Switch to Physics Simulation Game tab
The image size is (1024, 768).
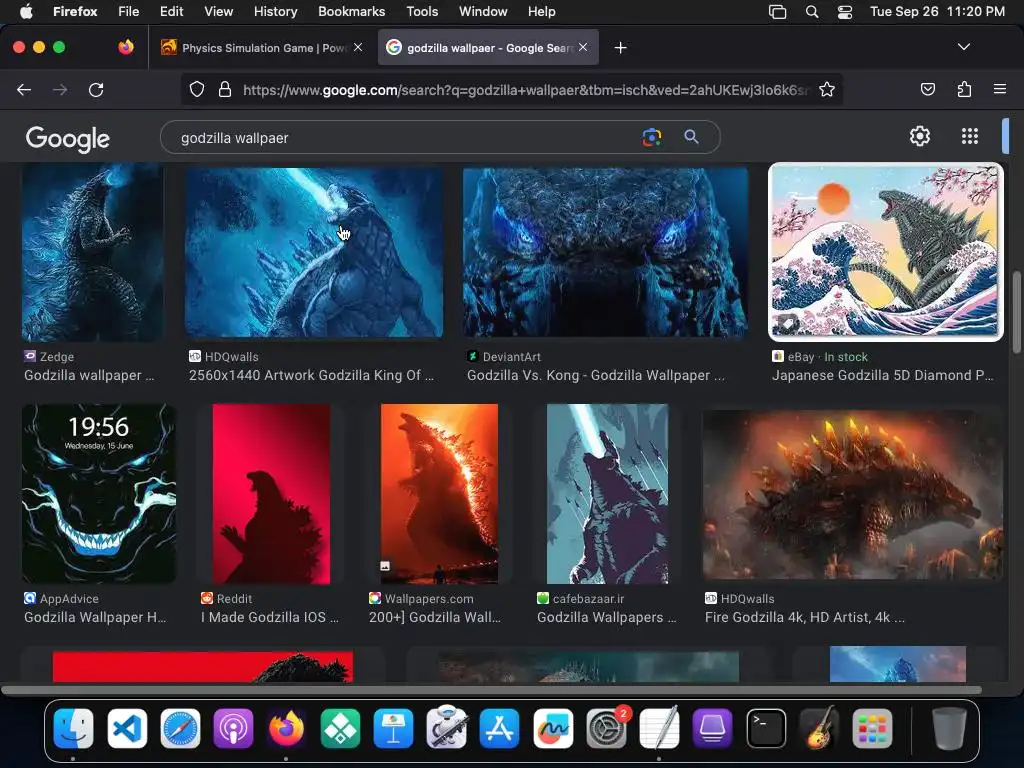(x=262, y=47)
